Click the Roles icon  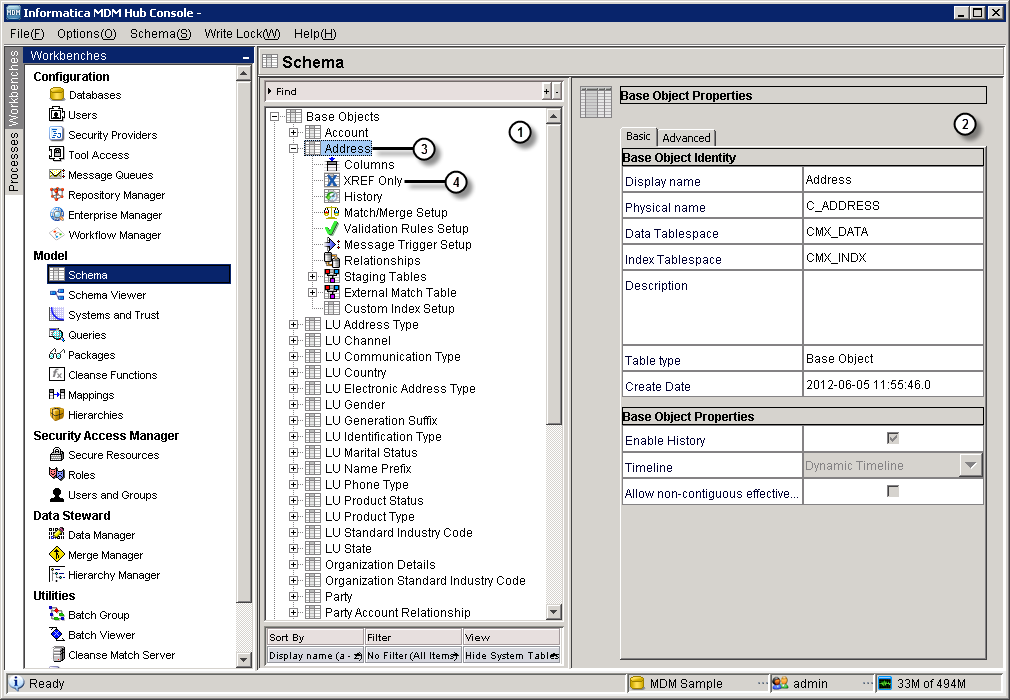57,474
